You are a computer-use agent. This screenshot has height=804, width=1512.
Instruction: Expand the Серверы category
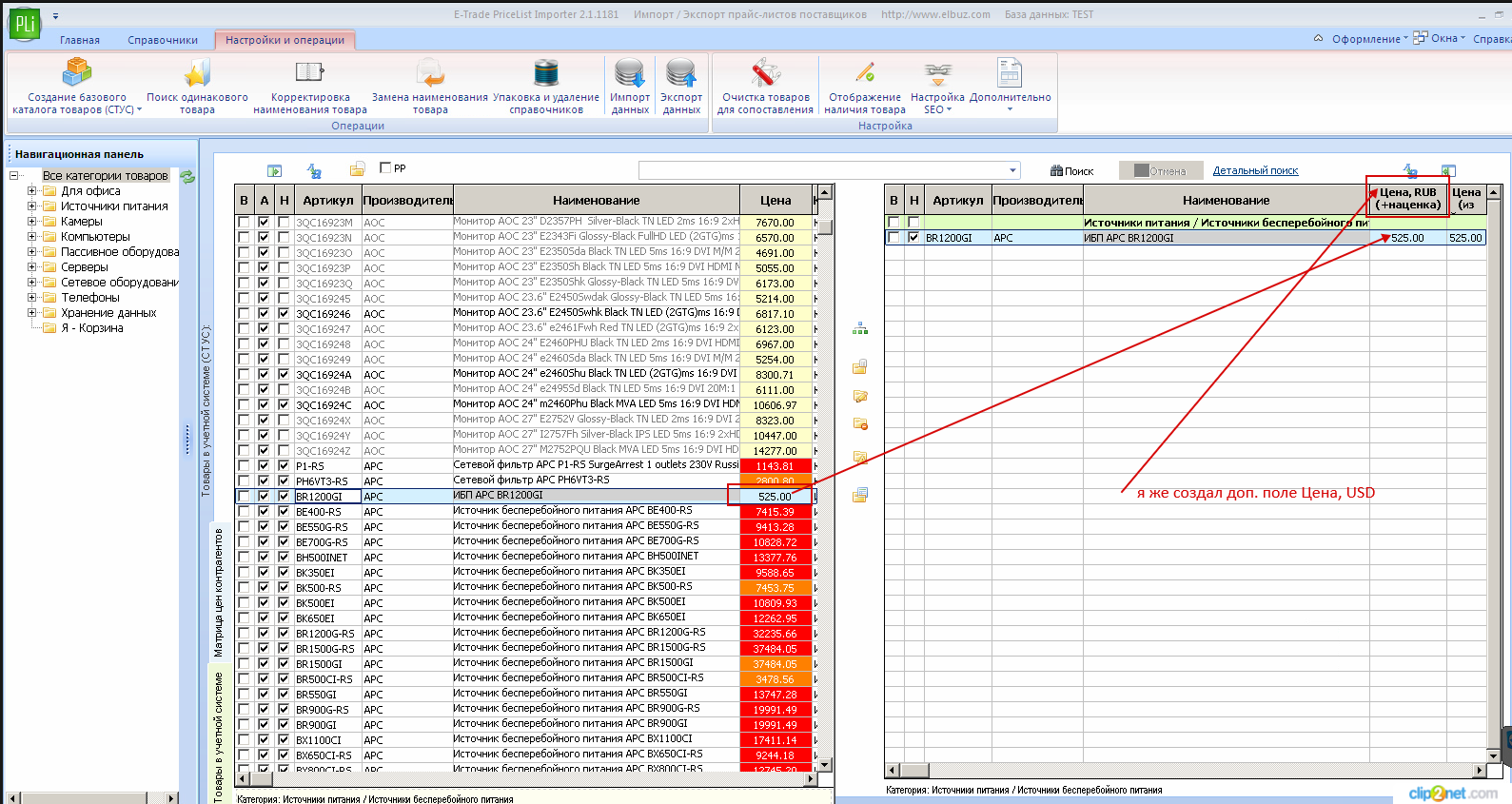click(31, 267)
